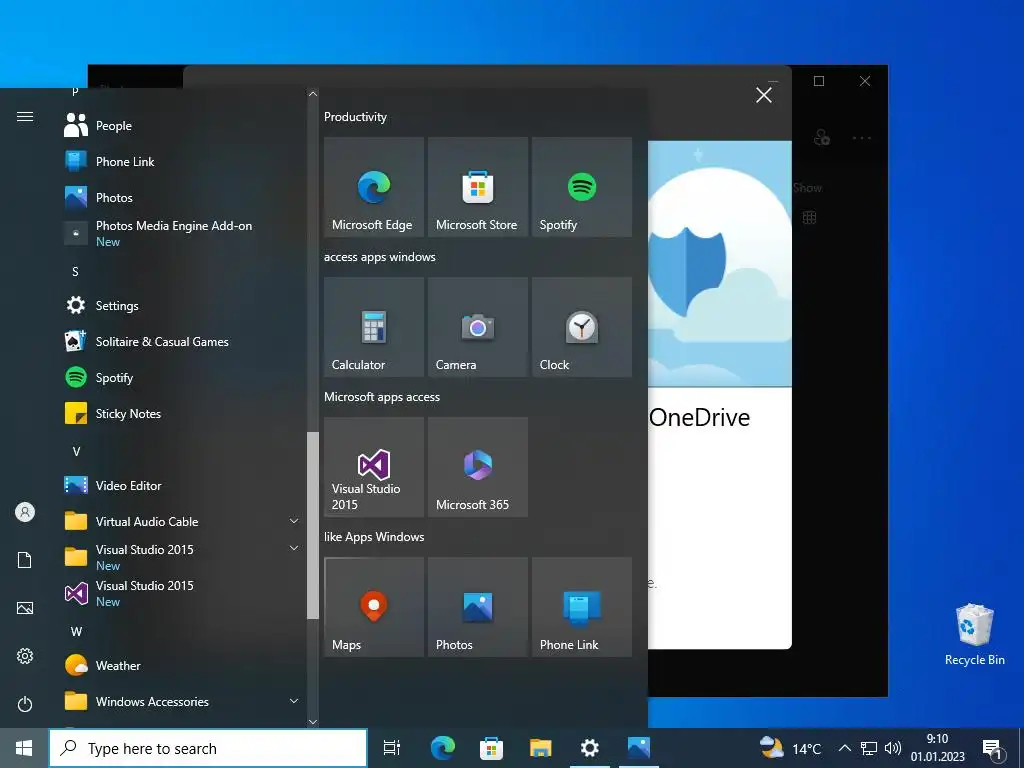
Task: Open the Maps tile
Action: point(374,607)
